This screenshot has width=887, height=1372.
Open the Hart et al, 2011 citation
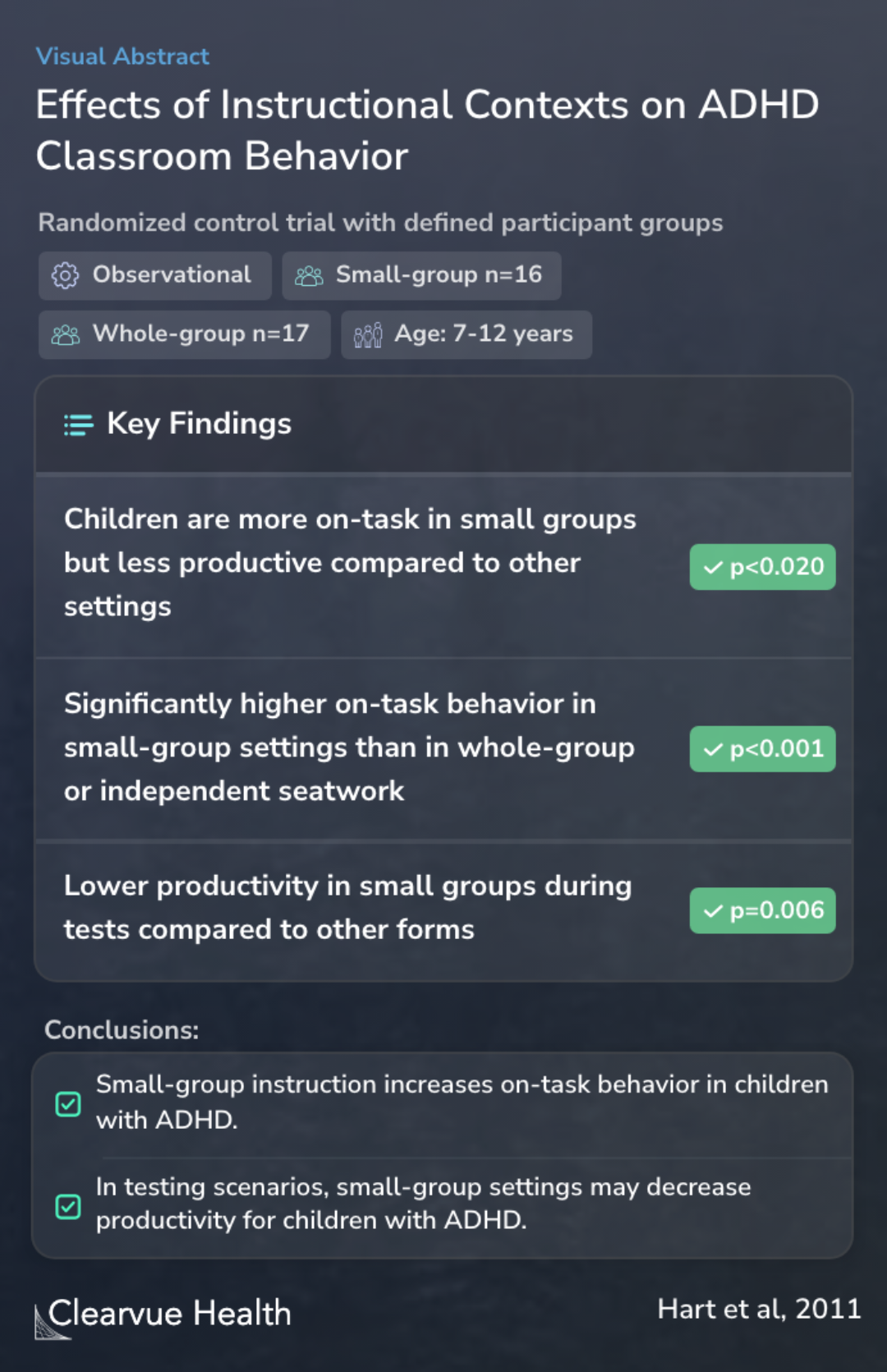pyautogui.click(x=759, y=1310)
